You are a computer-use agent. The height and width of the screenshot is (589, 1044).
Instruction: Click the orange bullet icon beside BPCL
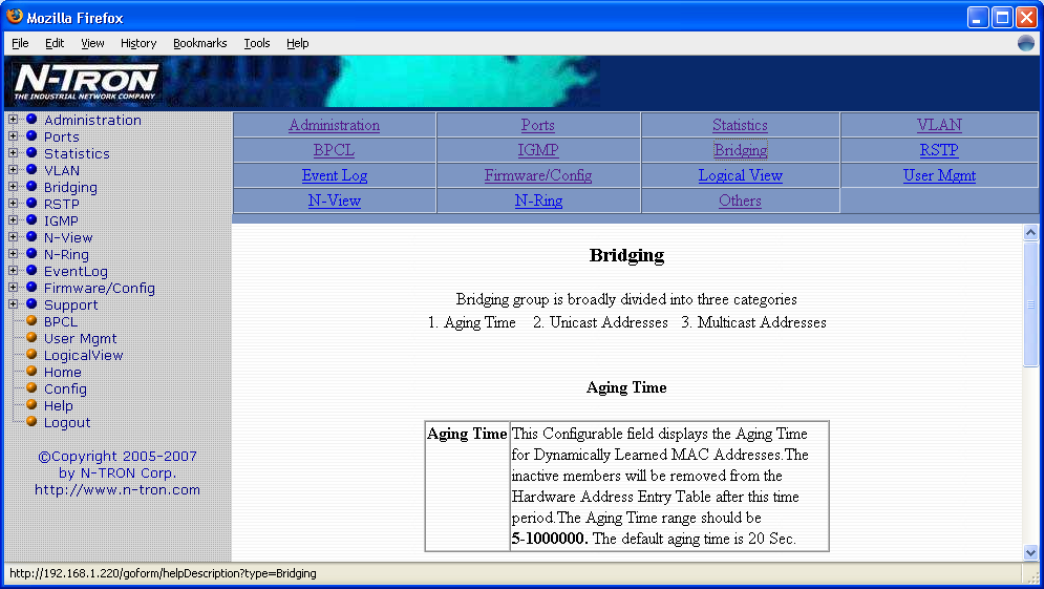31,322
